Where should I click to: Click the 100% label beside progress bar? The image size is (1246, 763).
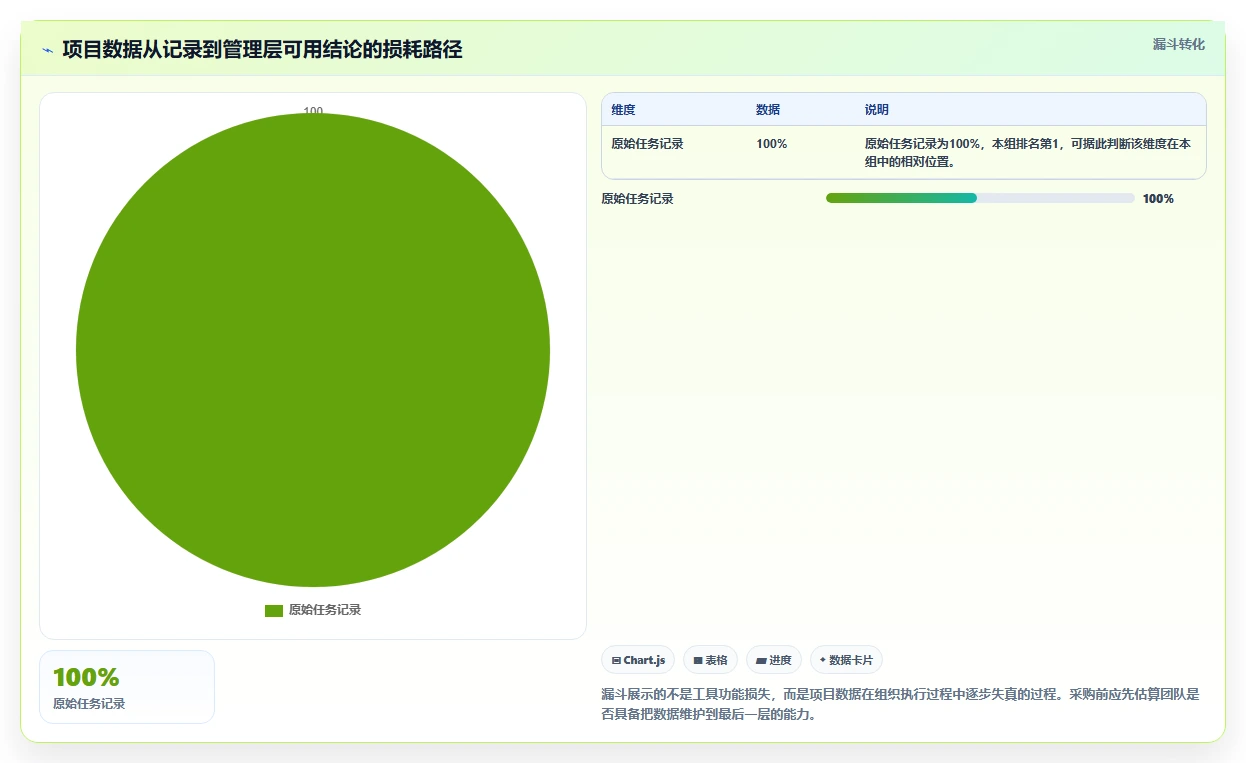(1158, 199)
